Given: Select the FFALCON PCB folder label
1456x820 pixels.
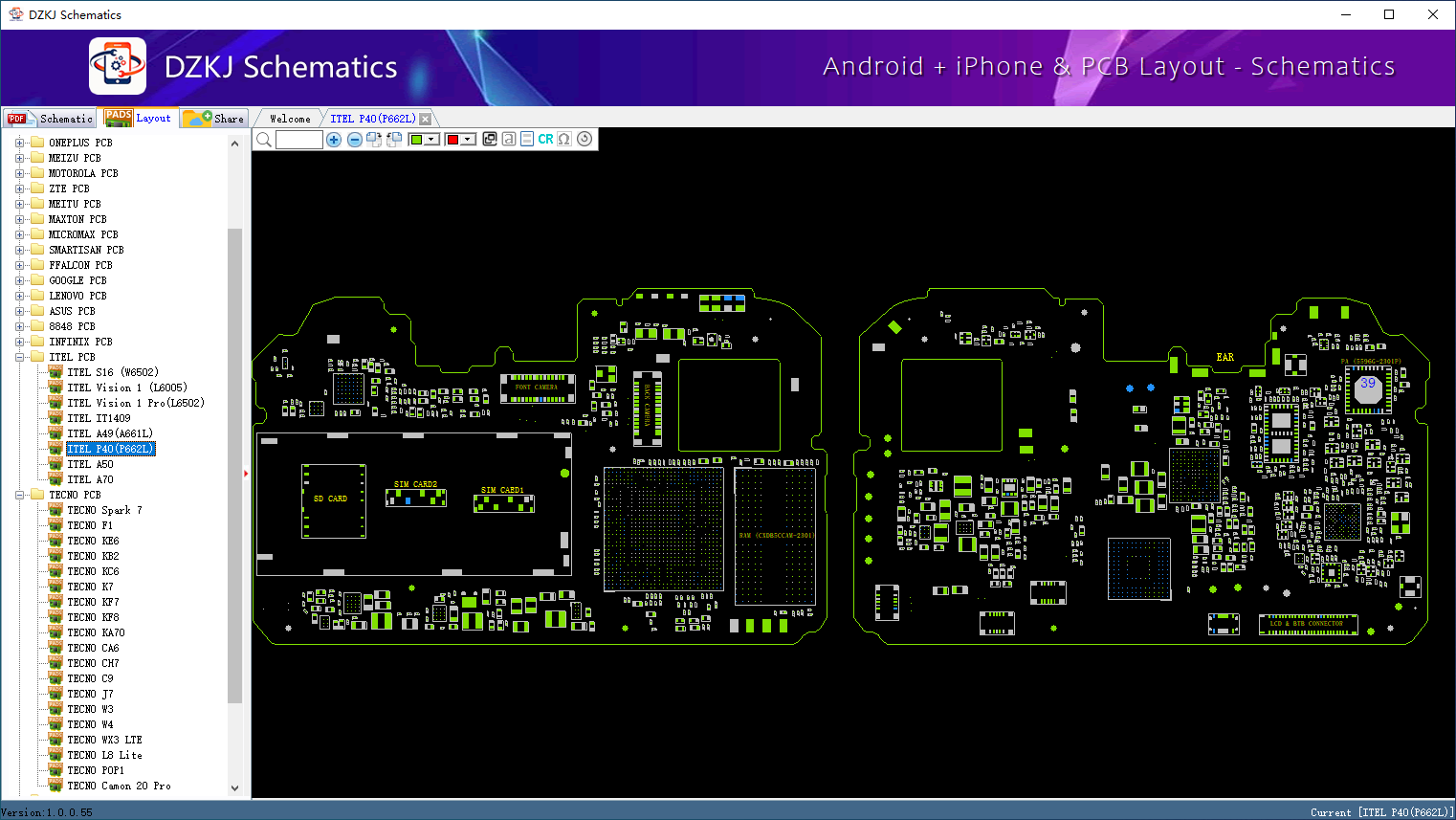Looking at the screenshot, I should pyautogui.click(x=80, y=265).
